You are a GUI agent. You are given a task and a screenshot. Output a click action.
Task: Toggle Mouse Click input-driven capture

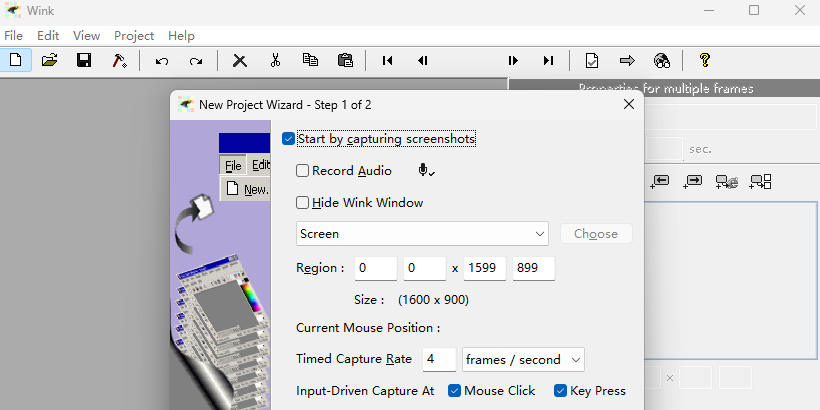click(454, 391)
